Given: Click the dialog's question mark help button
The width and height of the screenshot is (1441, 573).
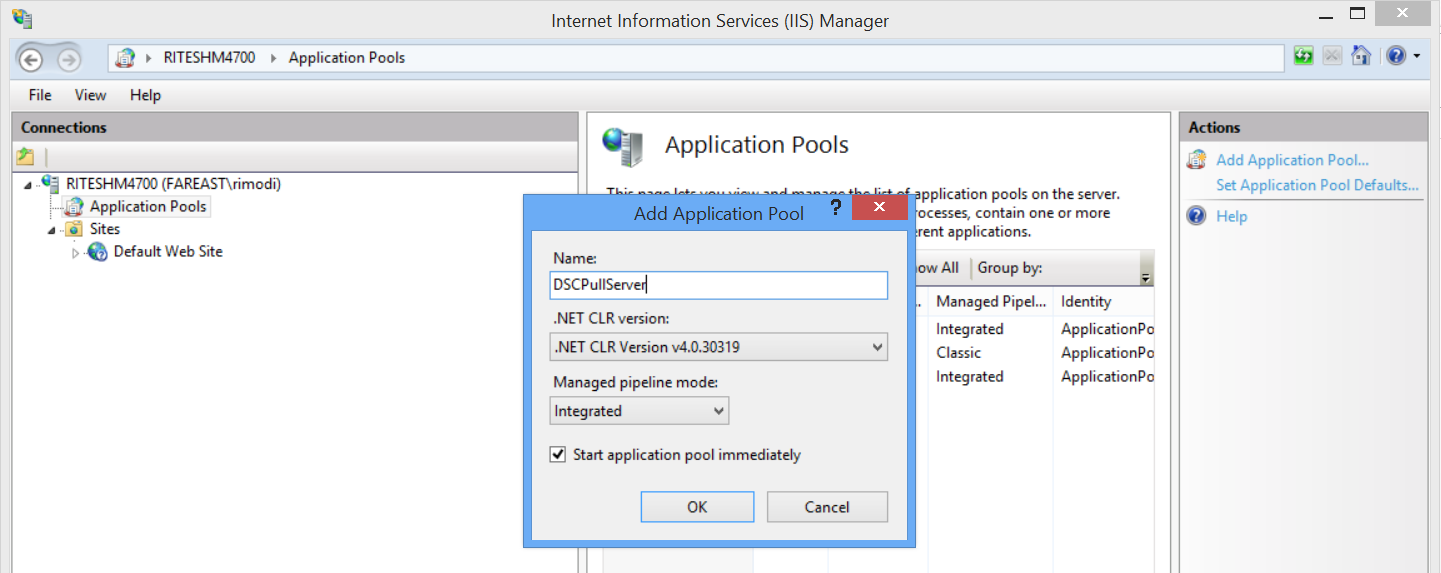Looking at the screenshot, I should [x=836, y=208].
